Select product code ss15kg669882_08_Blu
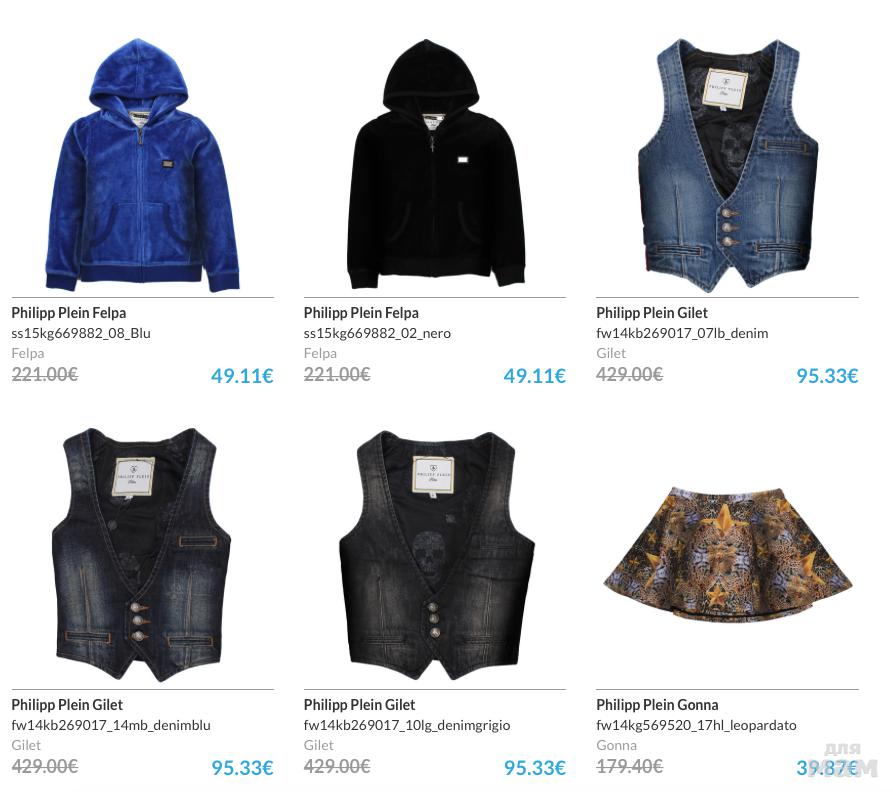 pyautogui.click(x=81, y=333)
